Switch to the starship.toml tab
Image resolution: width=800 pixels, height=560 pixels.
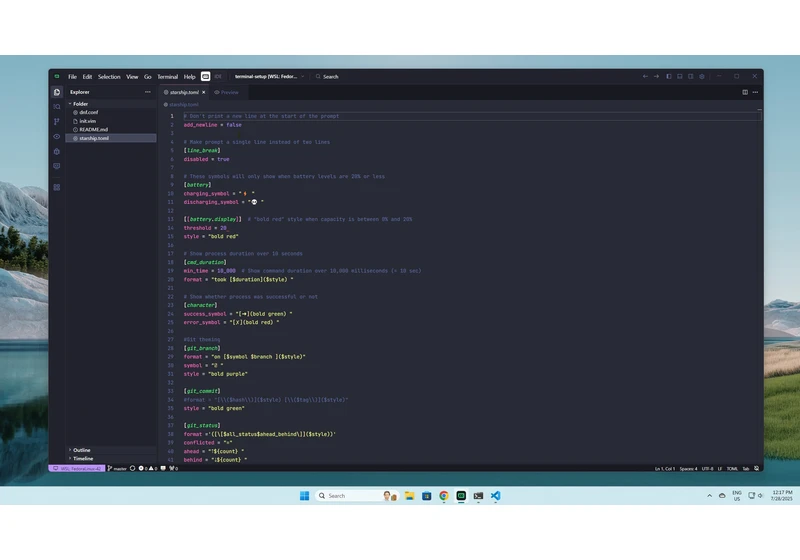coord(184,92)
